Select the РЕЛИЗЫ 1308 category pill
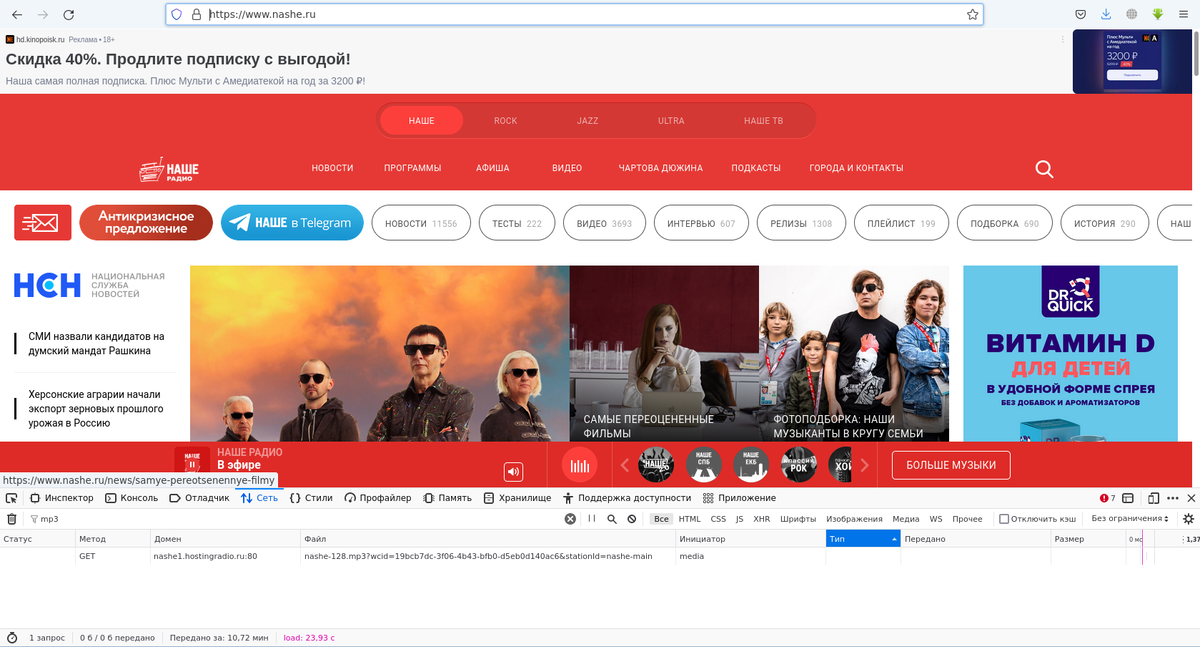This screenshot has width=1200, height=647. [801, 223]
